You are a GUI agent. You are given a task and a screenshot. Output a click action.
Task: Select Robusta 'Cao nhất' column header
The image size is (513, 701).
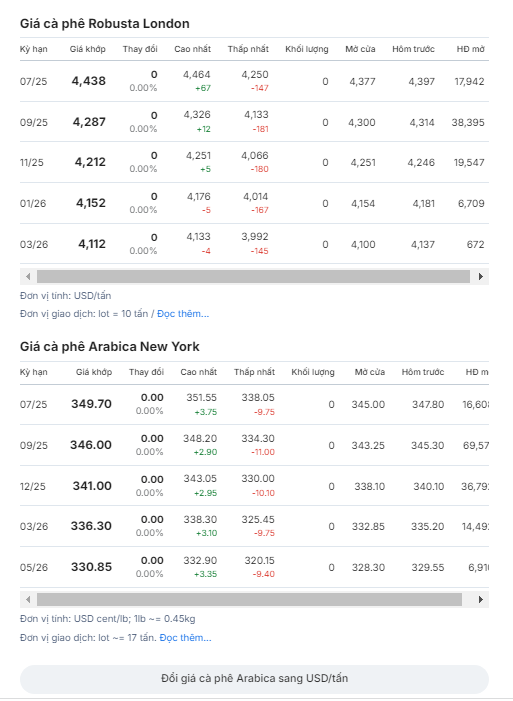(x=192, y=49)
